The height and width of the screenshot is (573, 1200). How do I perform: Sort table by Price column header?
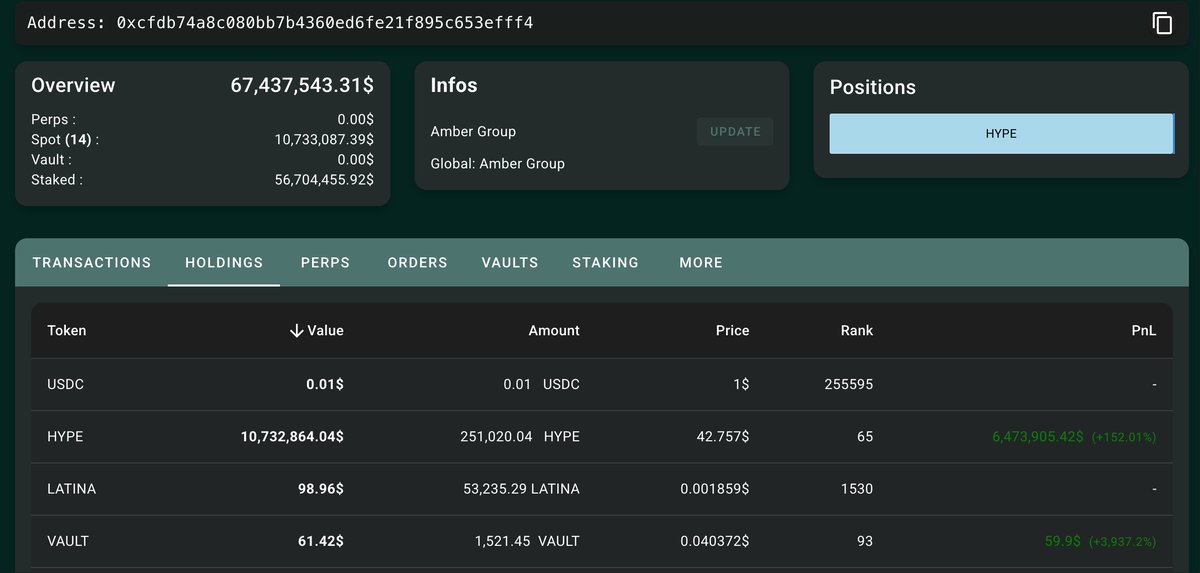[x=732, y=331]
